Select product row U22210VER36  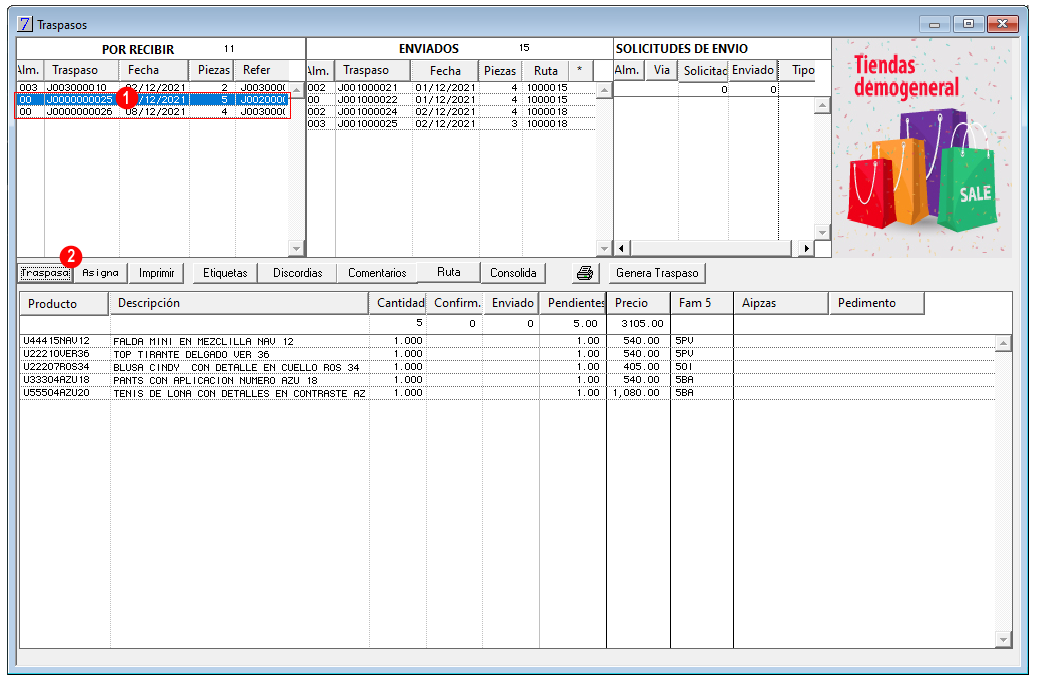point(507,354)
